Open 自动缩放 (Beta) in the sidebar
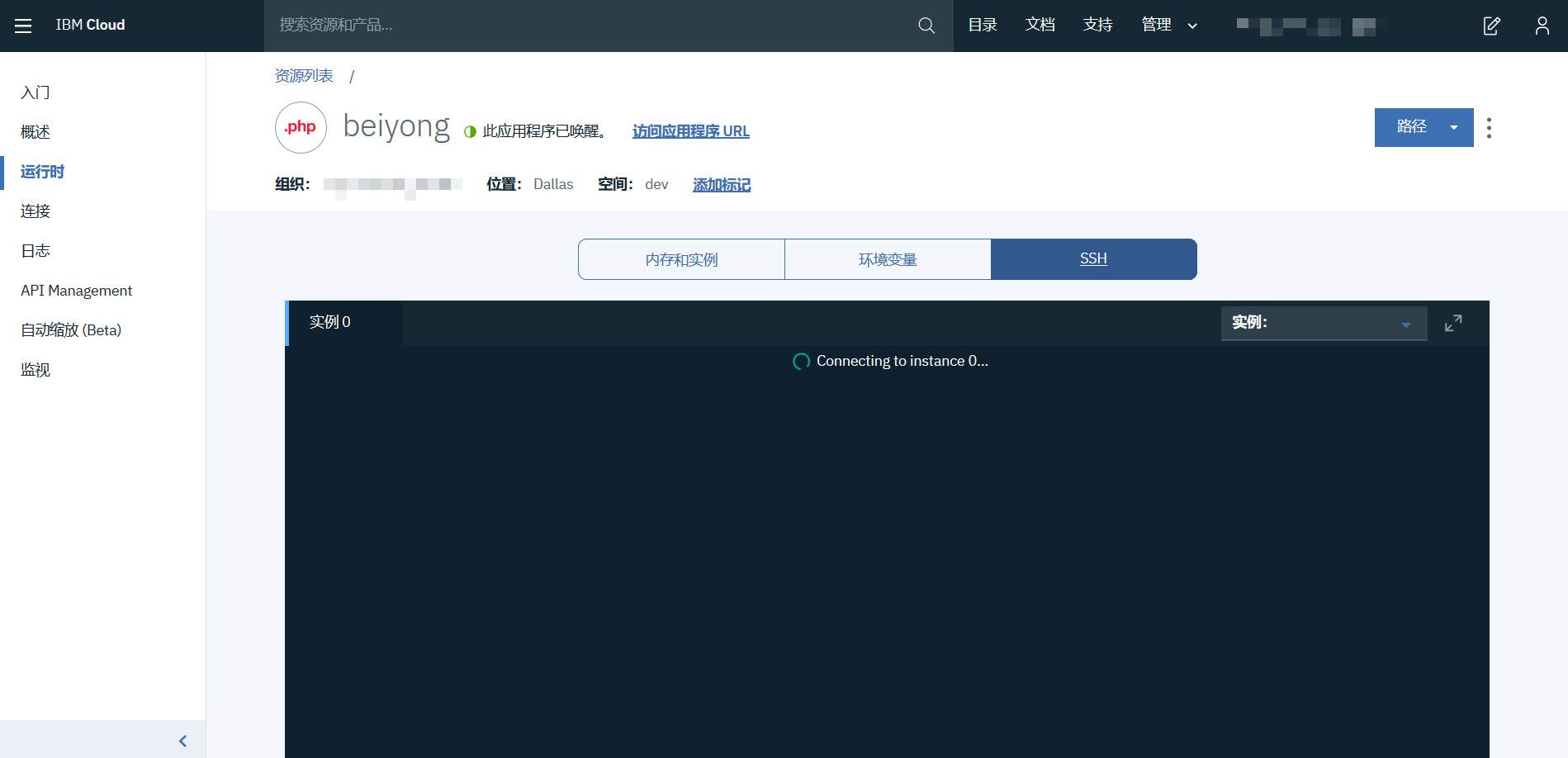The image size is (1568, 758). (x=71, y=330)
